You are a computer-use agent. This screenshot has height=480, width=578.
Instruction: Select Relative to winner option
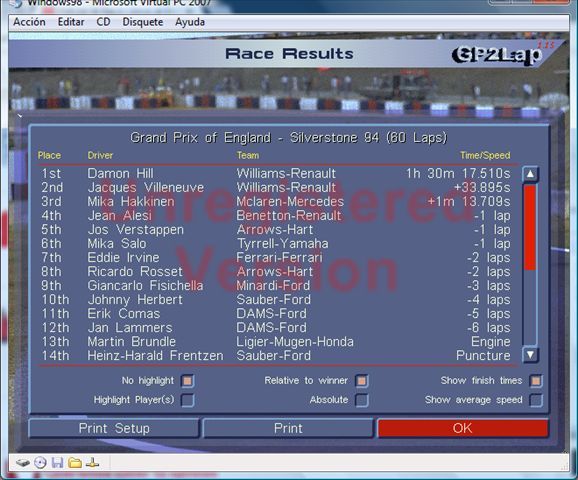click(x=362, y=381)
